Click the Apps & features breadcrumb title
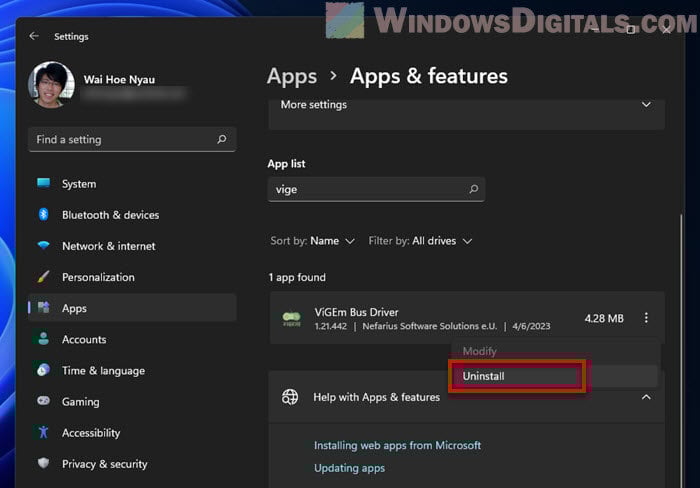The image size is (700, 488). pyautogui.click(x=429, y=76)
